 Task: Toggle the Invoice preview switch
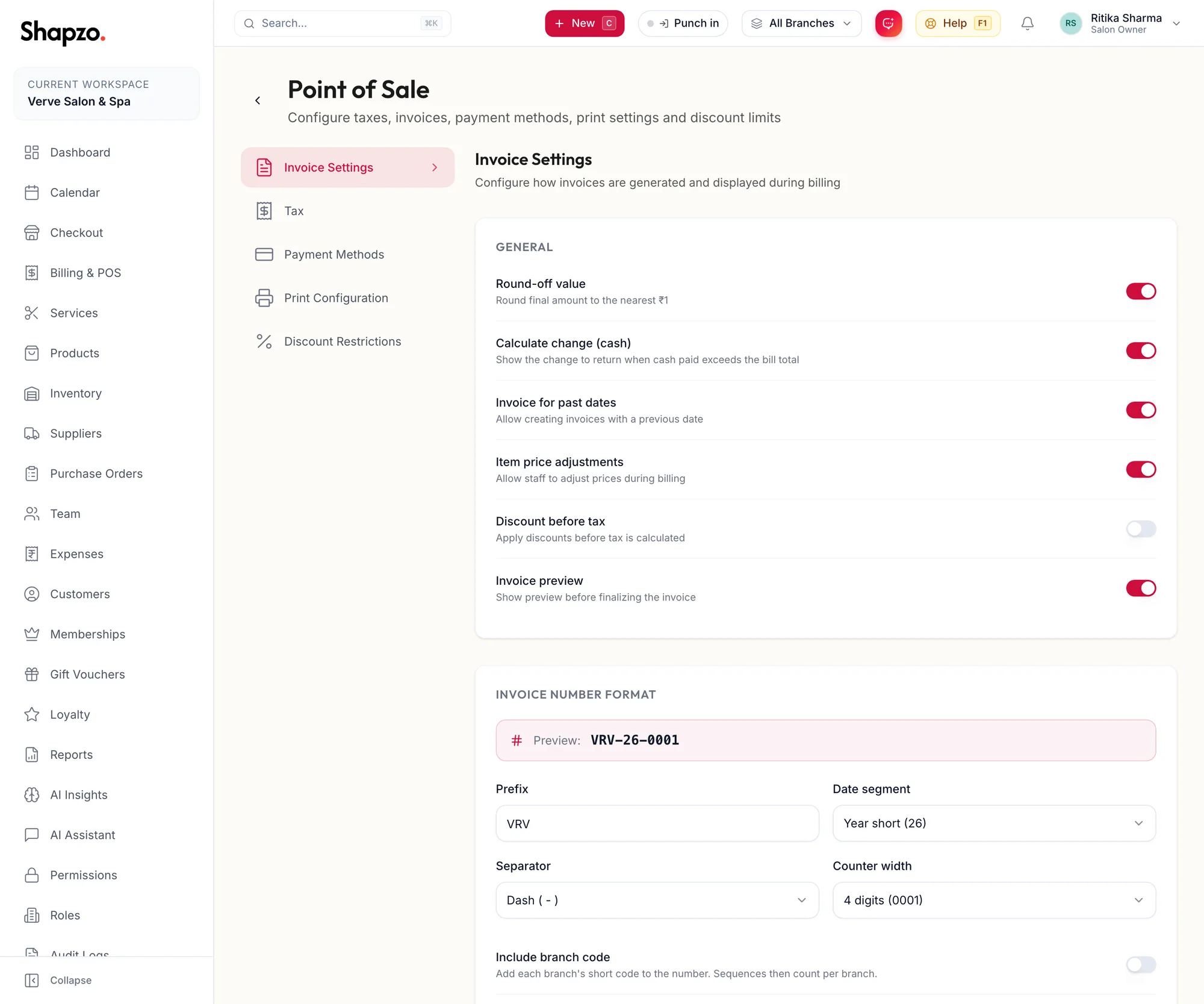[x=1141, y=588]
